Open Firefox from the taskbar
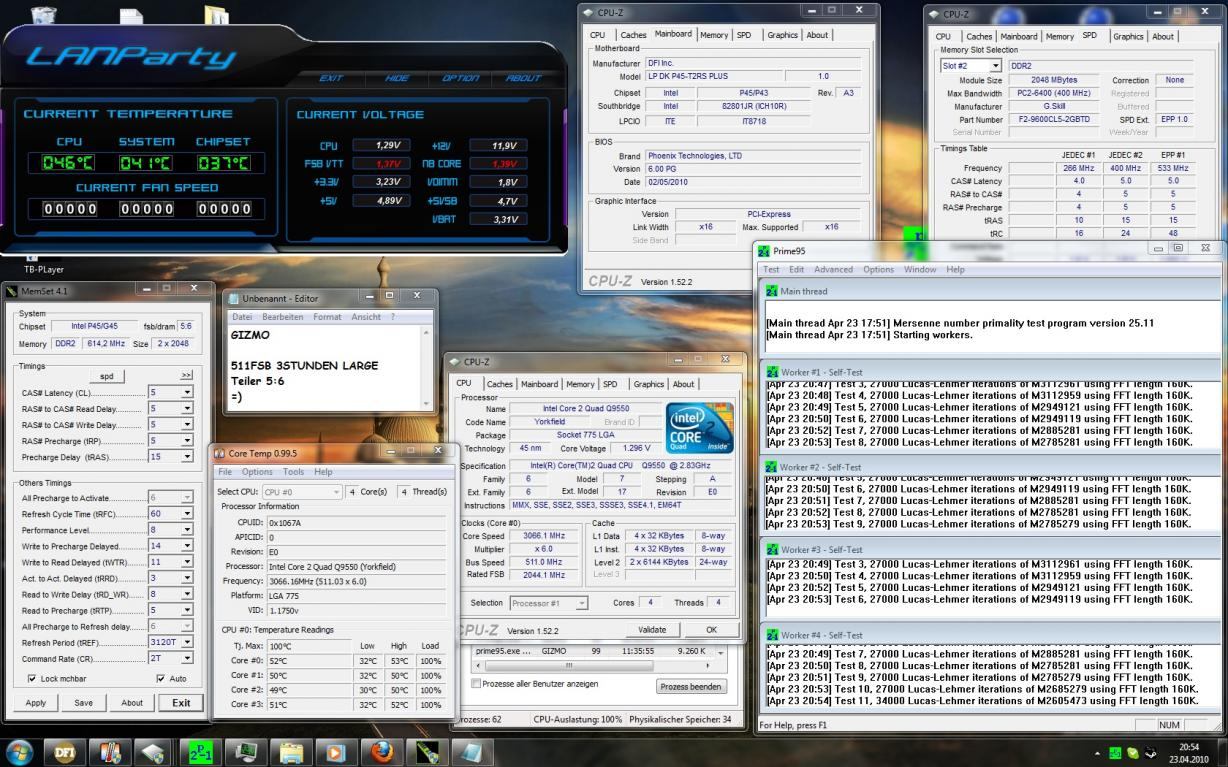Screen dimensions: 1228x767 tap(381, 751)
